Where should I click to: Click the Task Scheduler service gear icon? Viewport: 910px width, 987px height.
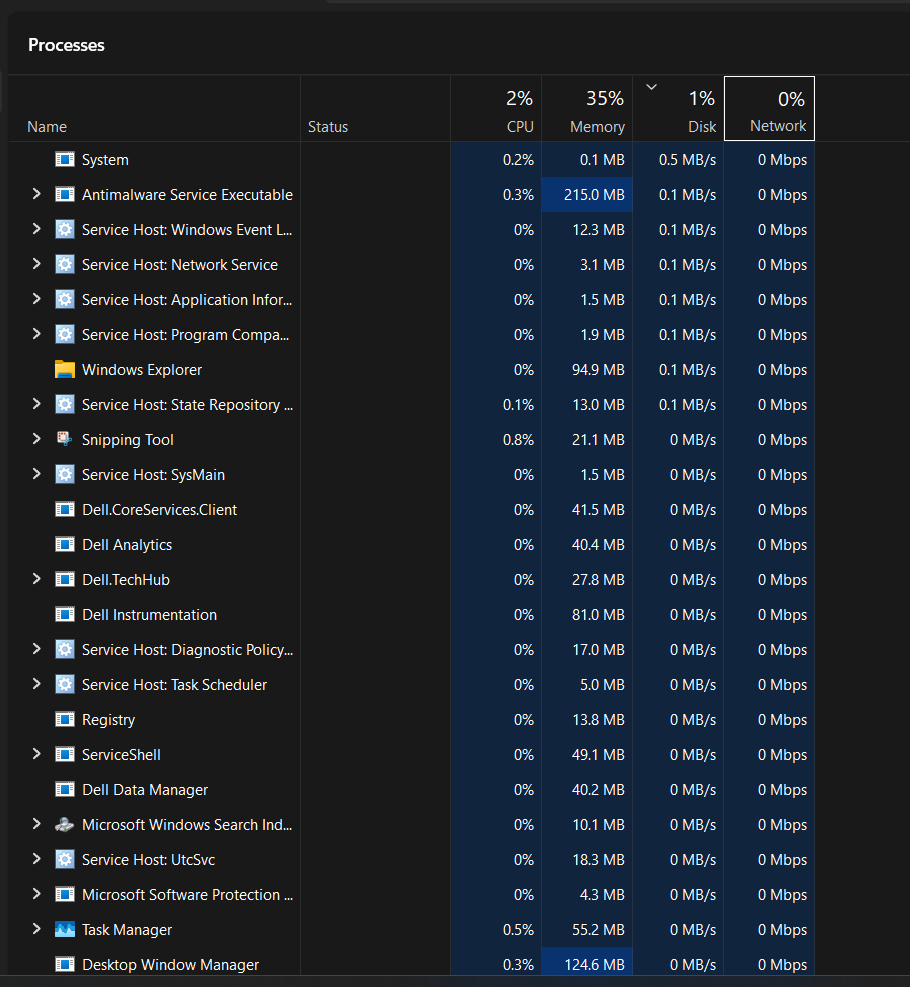[x=65, y=684]
